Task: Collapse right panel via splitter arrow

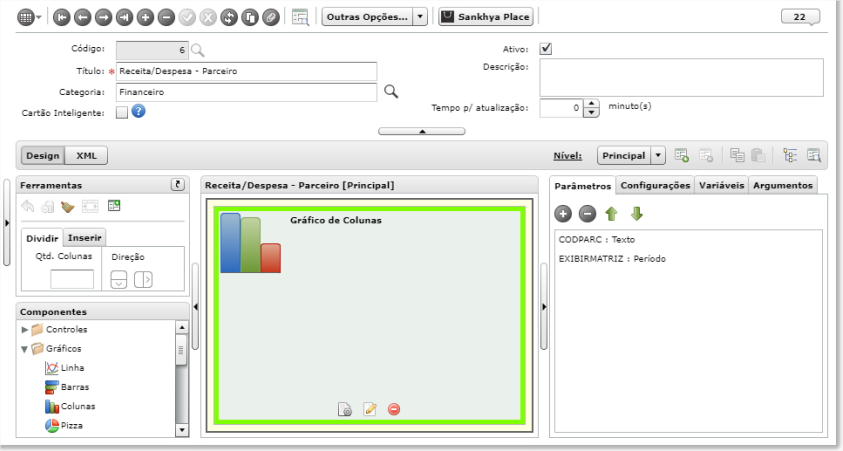Action: tap(544, 307)
